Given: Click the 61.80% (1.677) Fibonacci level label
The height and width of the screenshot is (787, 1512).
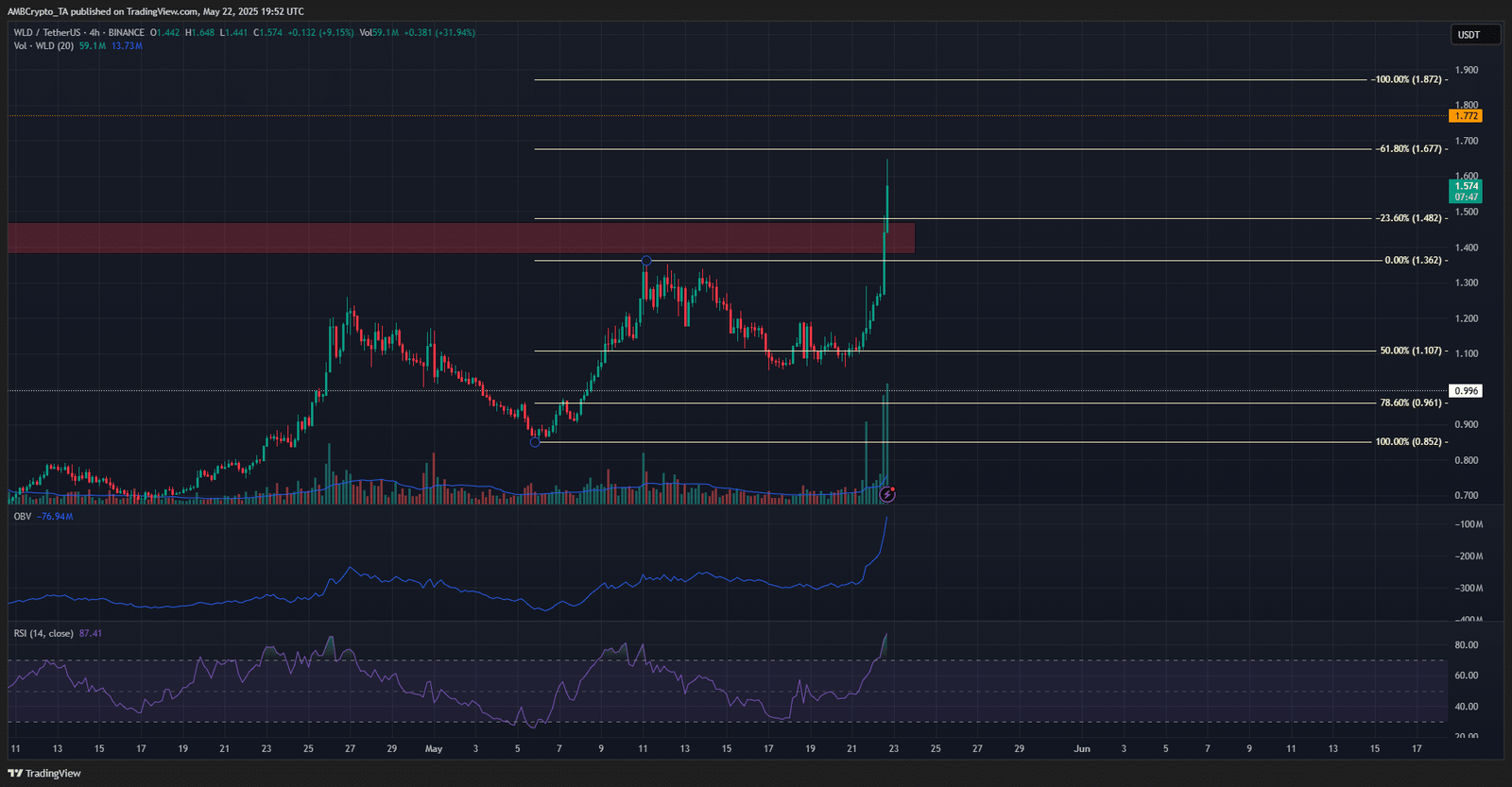Looking at the screenshot, I should pos(1408,149).
